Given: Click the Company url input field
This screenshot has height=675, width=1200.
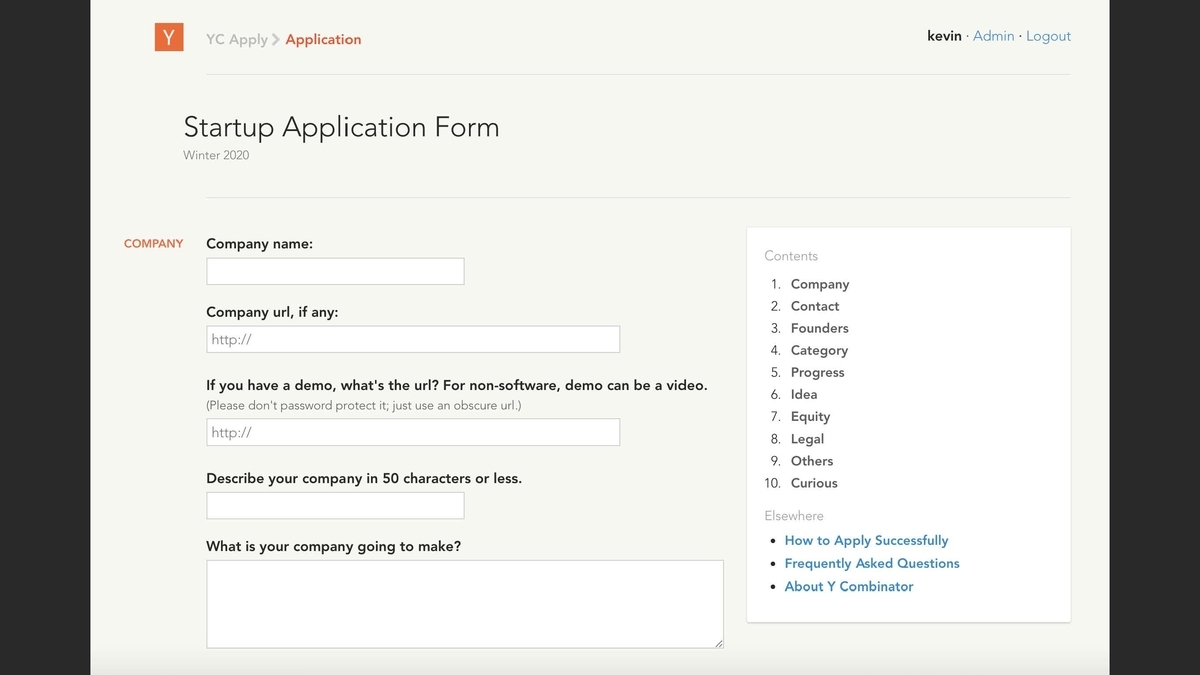Looking at the screenshot, I should [413, 339].
